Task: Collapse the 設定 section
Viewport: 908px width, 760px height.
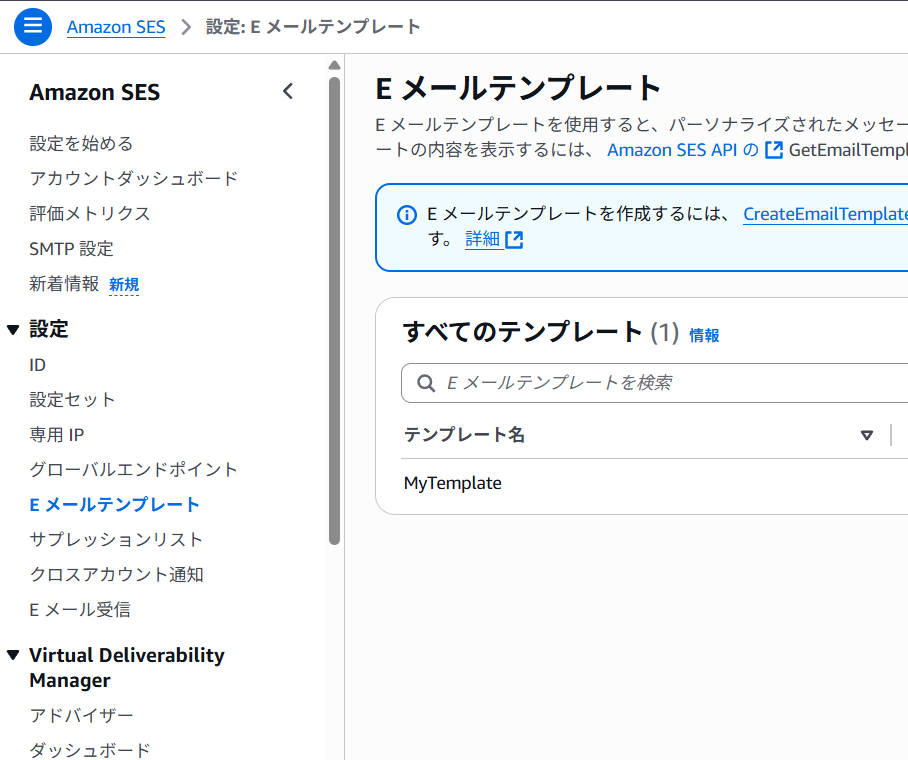Action: tap(13, 330)
